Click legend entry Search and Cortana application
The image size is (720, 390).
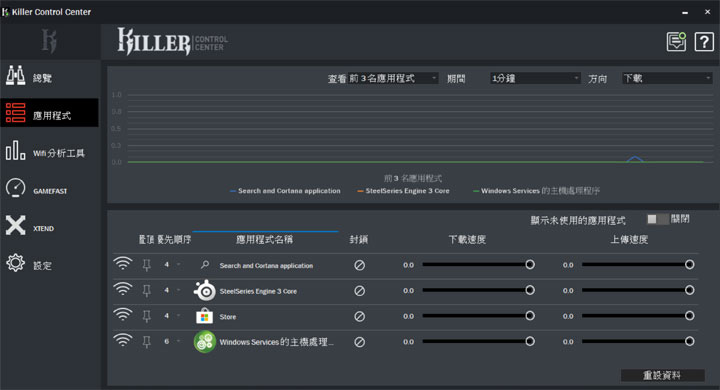click(x=285, y=191)
